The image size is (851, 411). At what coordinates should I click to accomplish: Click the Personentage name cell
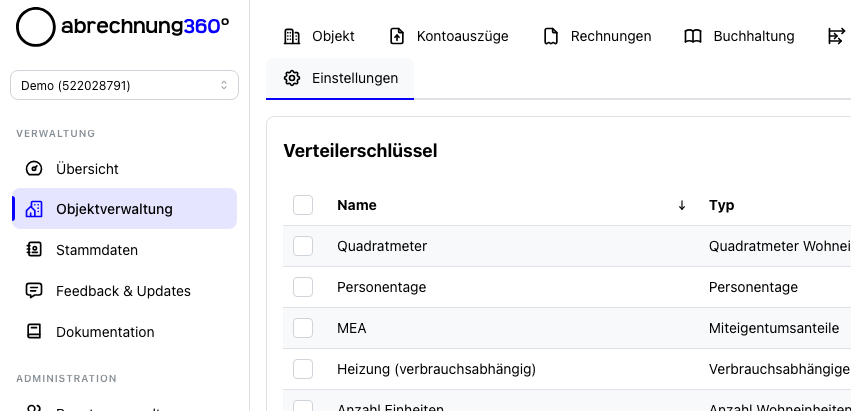click(382, 287)
